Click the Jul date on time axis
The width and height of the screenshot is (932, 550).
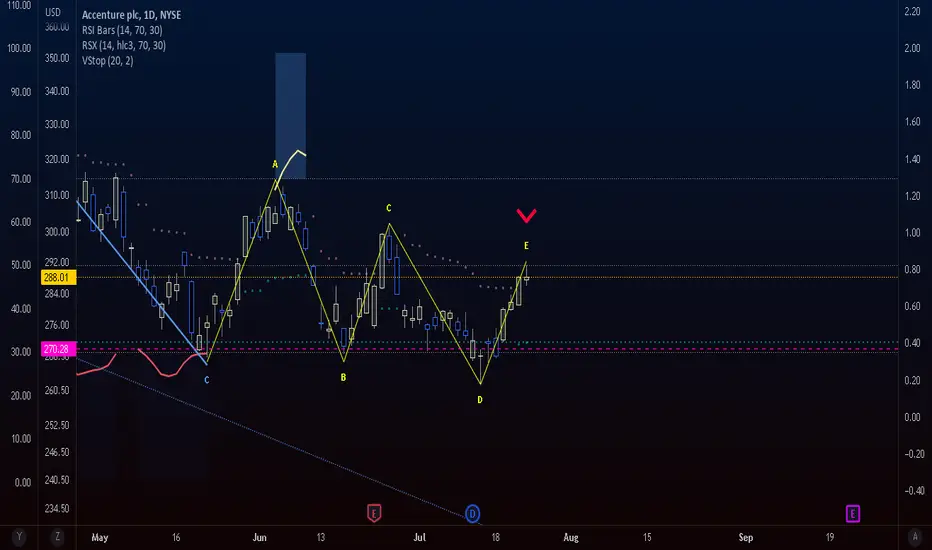[420, 538]
